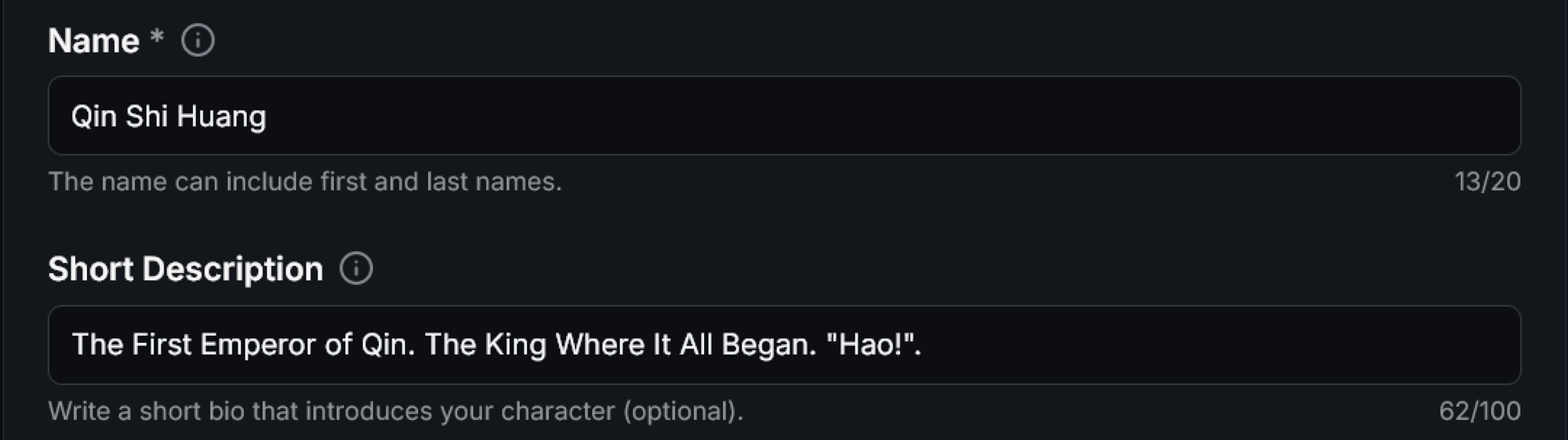The height and width of the screenshot is (440, 1568).
Task: Click 'First' in the Short Description text
Action: point(161,345)
